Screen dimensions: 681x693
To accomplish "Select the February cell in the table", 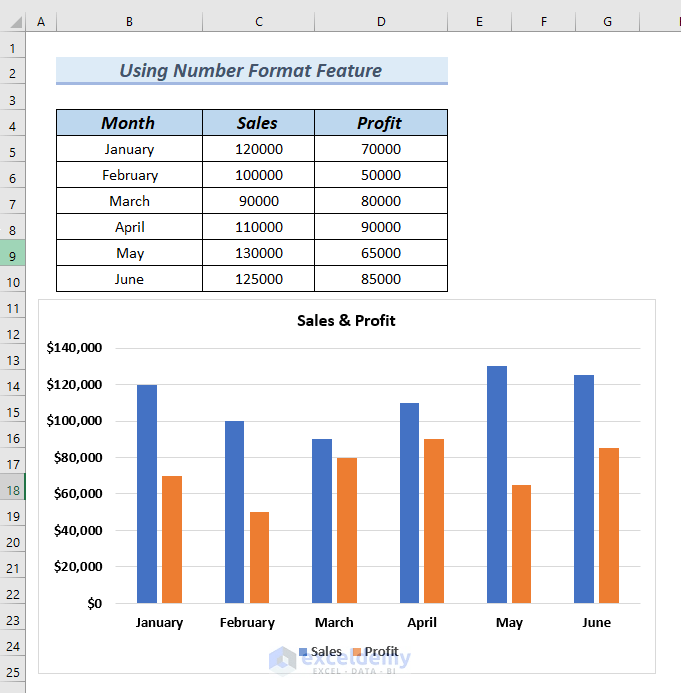I will tap(129, 175).
